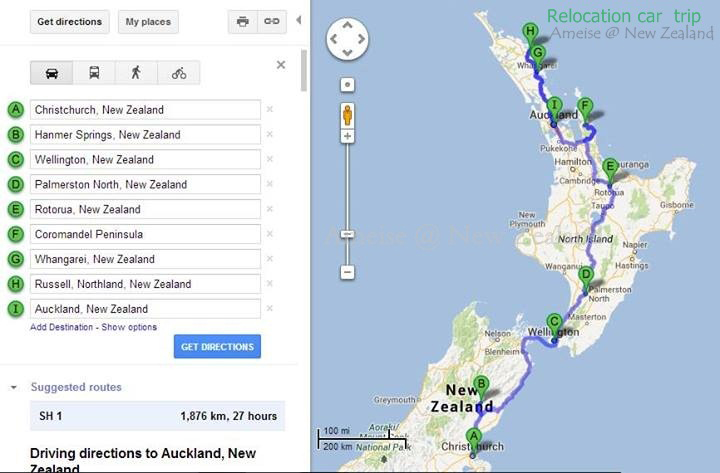
Task: Pan map right with navigation arrow
Action: click(361, 39)
